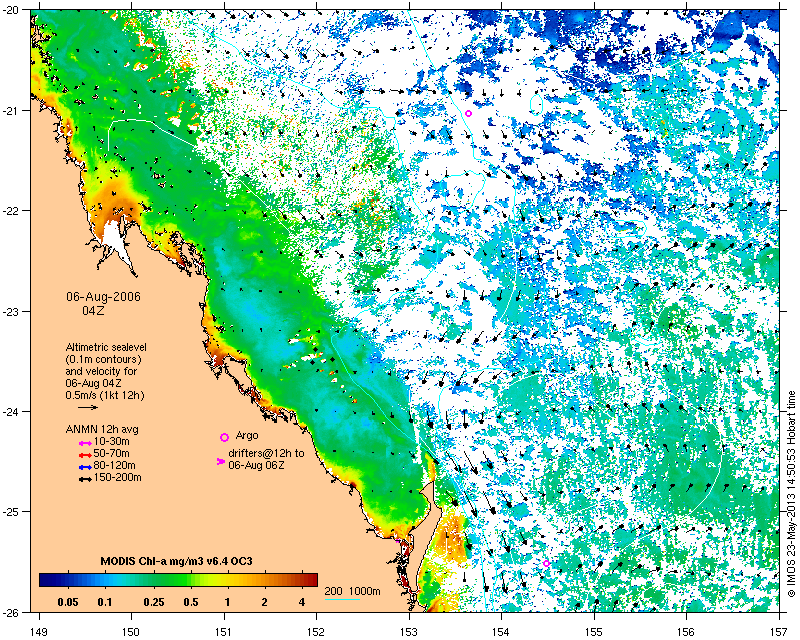The height and width of the screenshot is (640, 800).
Task: Click the '-26' latitude axis label
Action: [11, 612]
